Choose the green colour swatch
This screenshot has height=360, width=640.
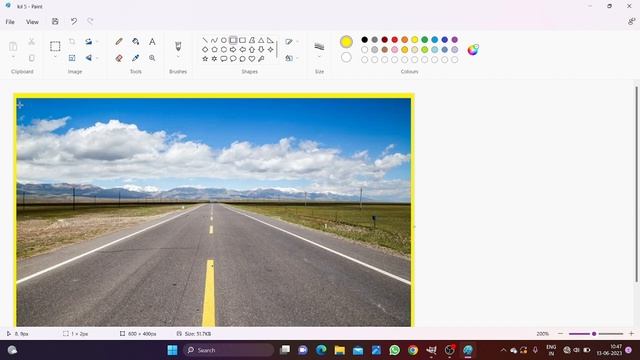pyautogui.click(x=424, y=40)
